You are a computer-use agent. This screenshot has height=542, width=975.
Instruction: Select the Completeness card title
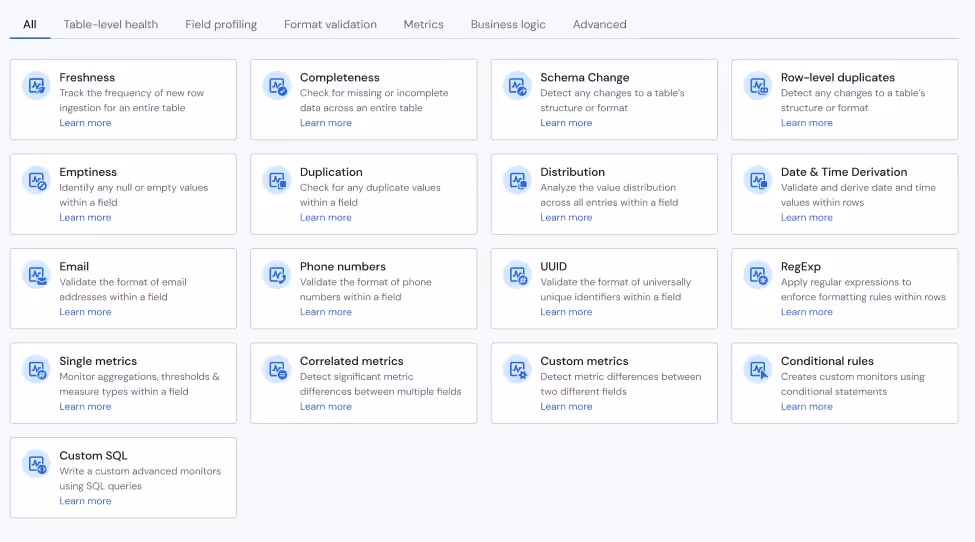340,77
